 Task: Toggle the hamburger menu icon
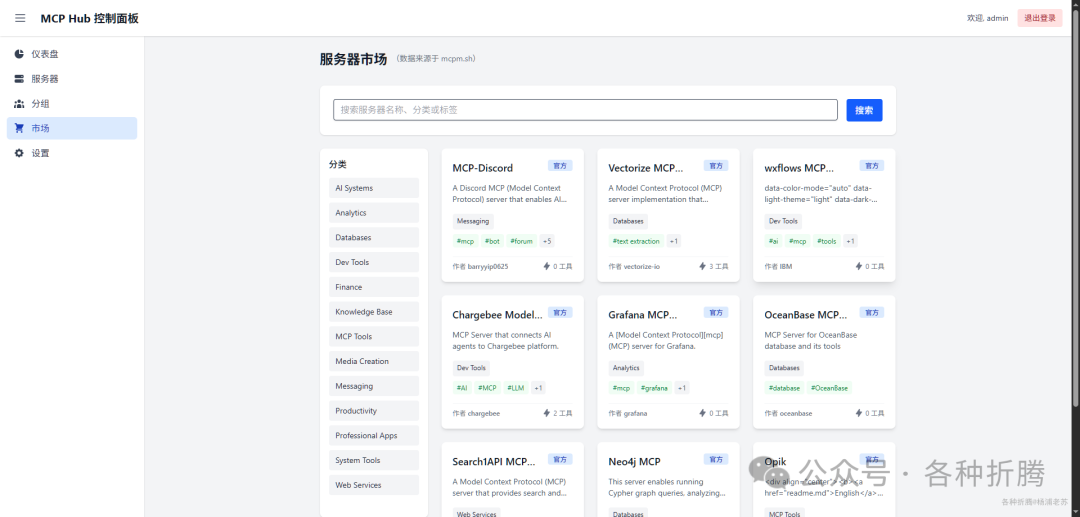(20, 18)
